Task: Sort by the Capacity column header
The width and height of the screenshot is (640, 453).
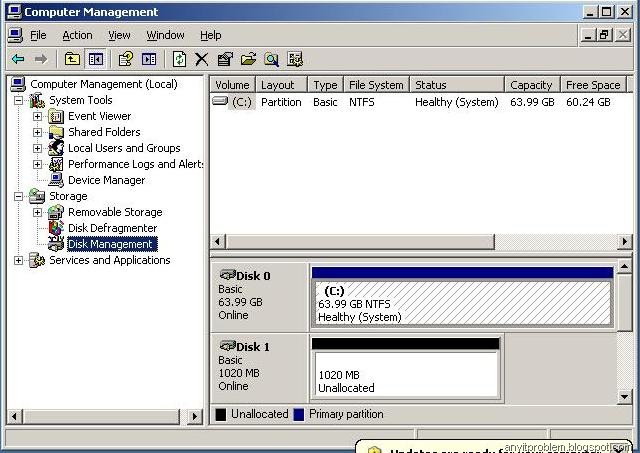Action: [532, 84]
